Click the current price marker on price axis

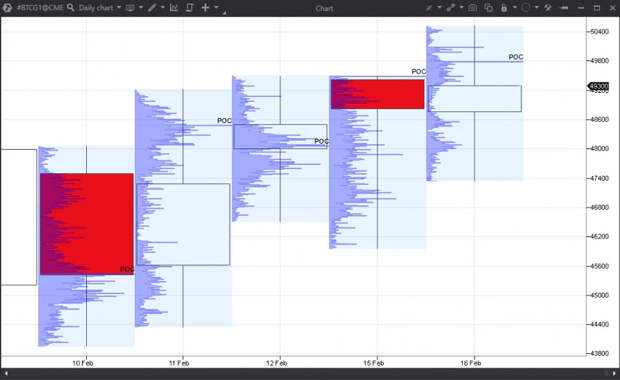coord(599,86)
